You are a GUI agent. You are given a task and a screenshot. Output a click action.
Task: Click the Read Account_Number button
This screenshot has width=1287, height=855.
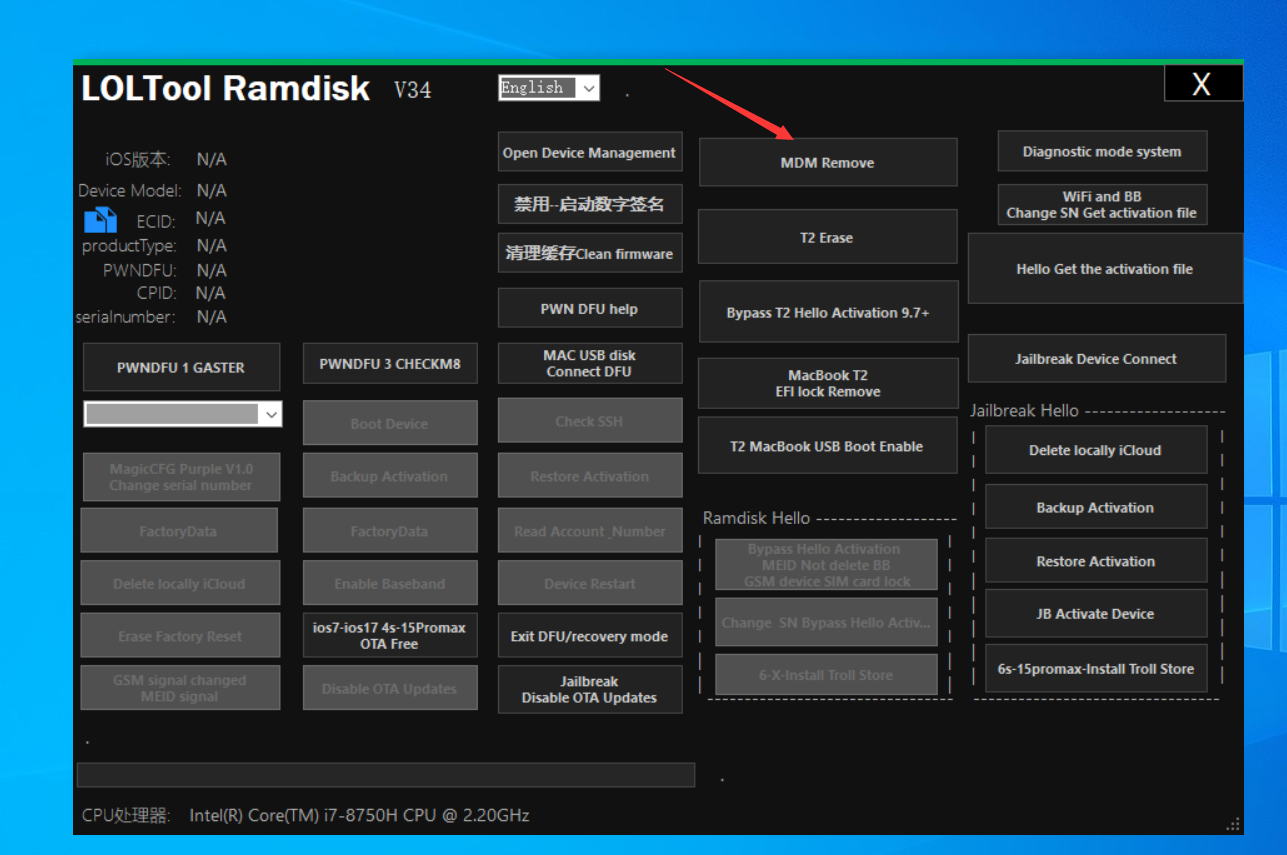590,531
